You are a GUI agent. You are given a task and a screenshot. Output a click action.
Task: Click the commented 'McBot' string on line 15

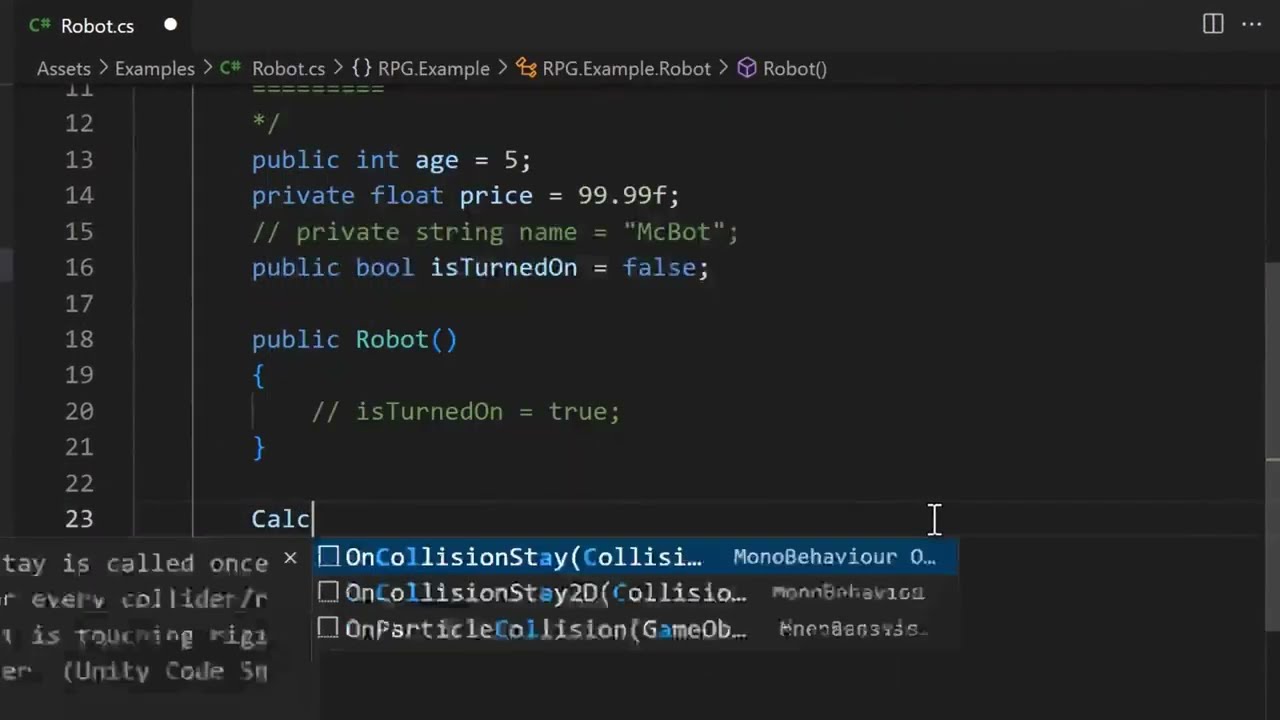674,232
